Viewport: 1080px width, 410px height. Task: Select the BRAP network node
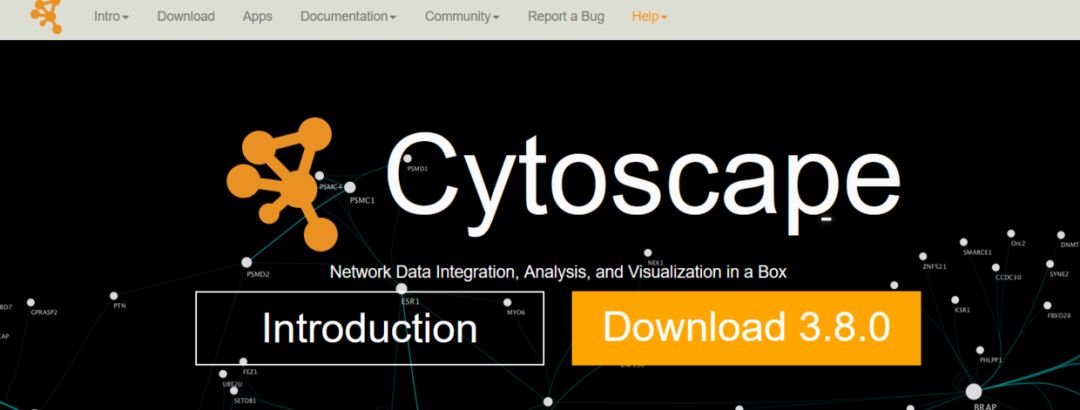point(973,391)
